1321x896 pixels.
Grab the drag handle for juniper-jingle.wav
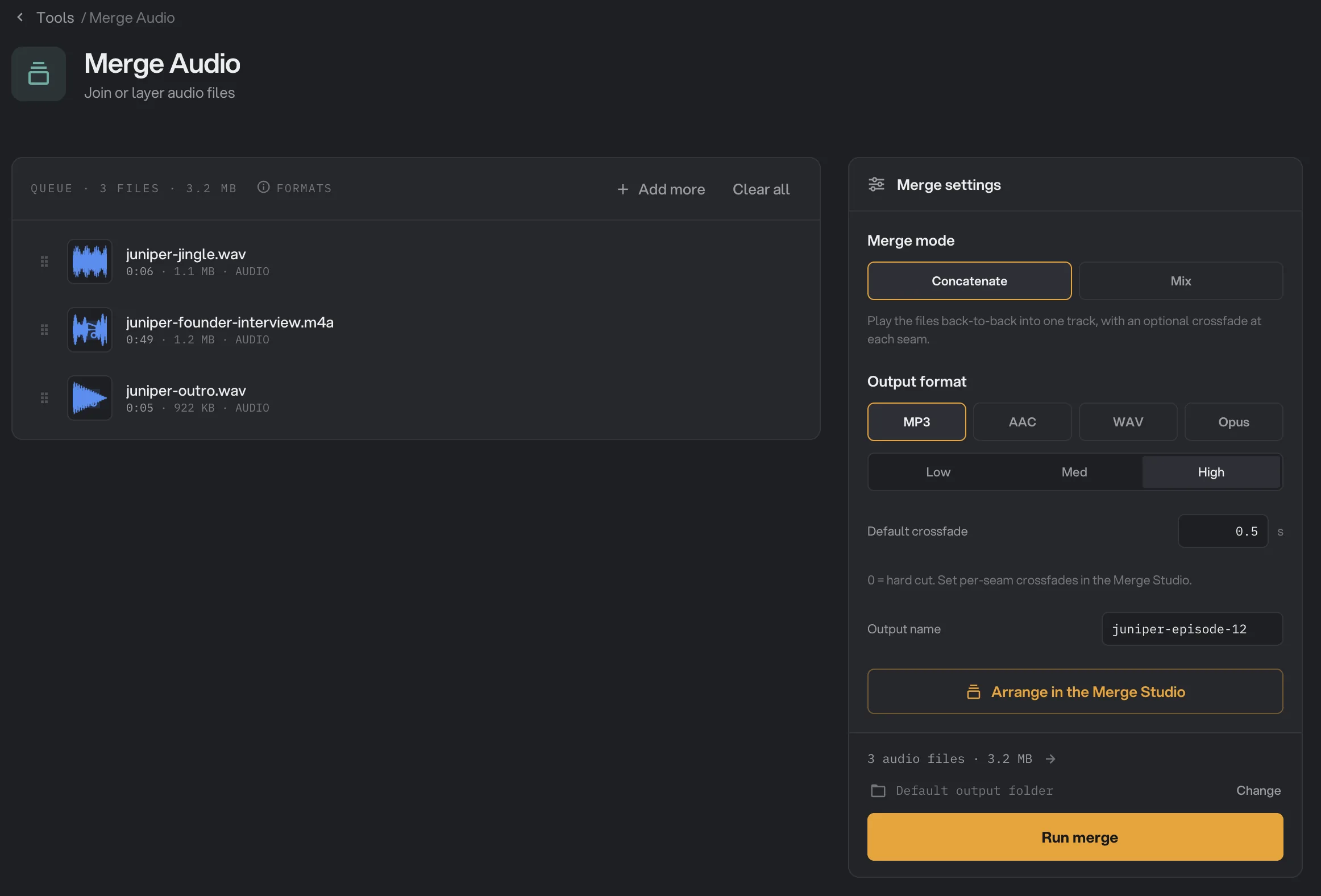coord(44,262)
